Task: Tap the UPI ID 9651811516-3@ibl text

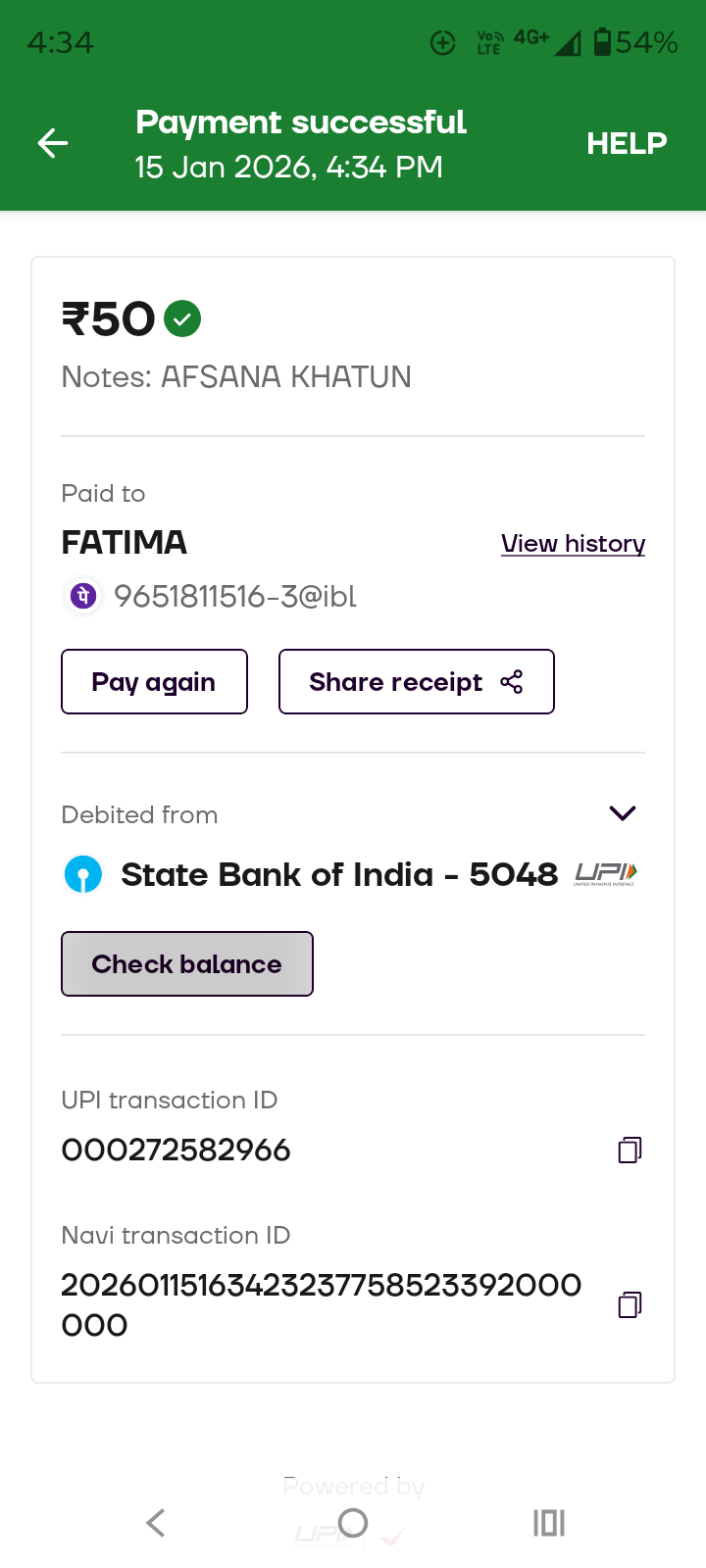Action: pos(235,596)
